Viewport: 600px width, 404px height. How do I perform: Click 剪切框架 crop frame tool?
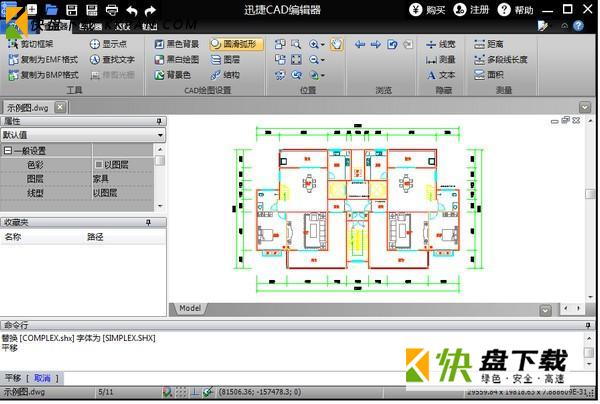31,44
